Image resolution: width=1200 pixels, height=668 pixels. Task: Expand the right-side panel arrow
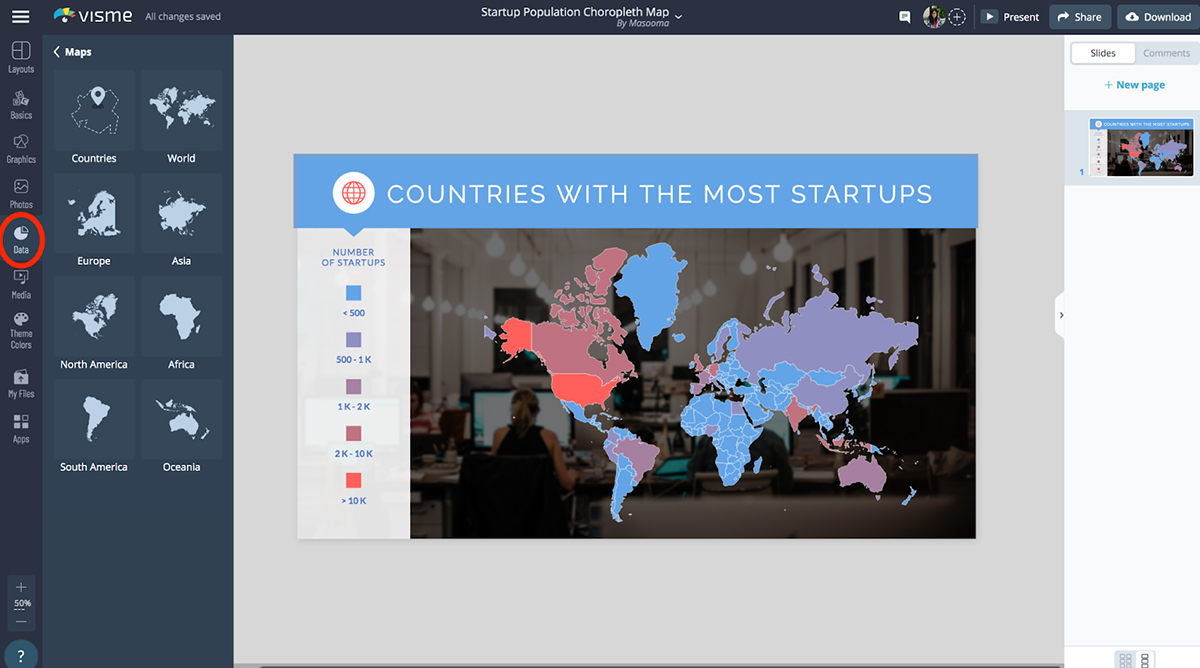coord(1061,314)
